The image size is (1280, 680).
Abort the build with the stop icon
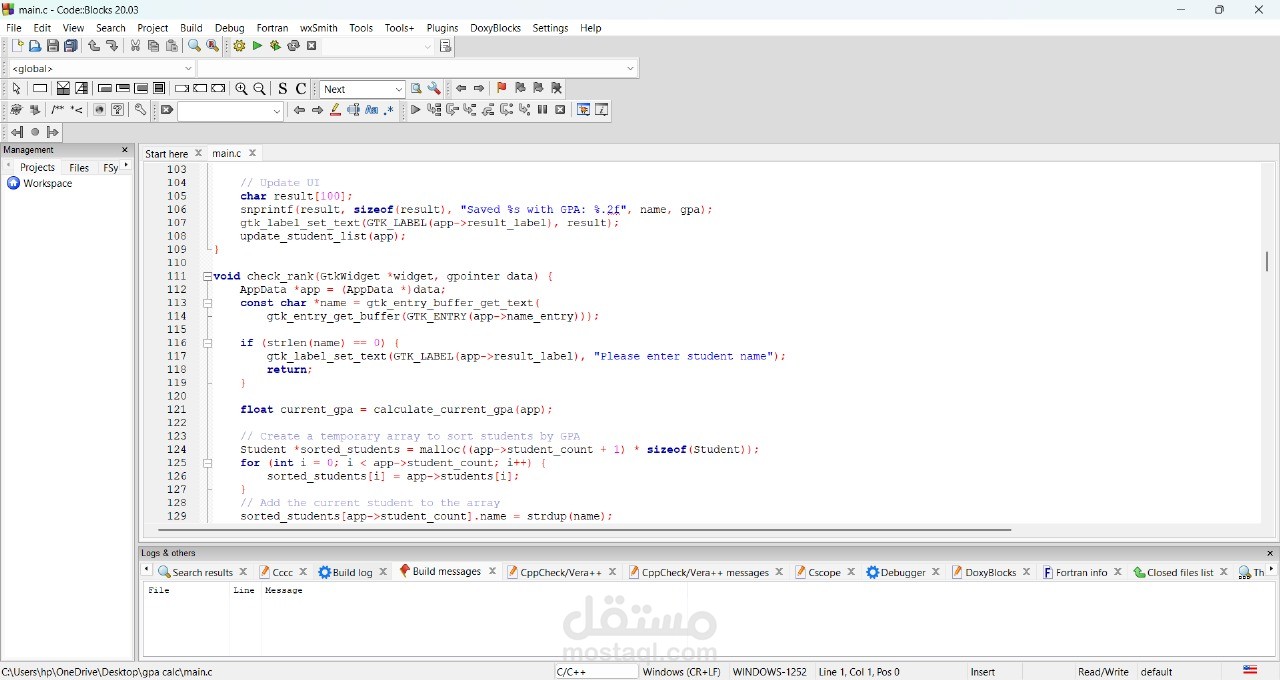point(312,46)
